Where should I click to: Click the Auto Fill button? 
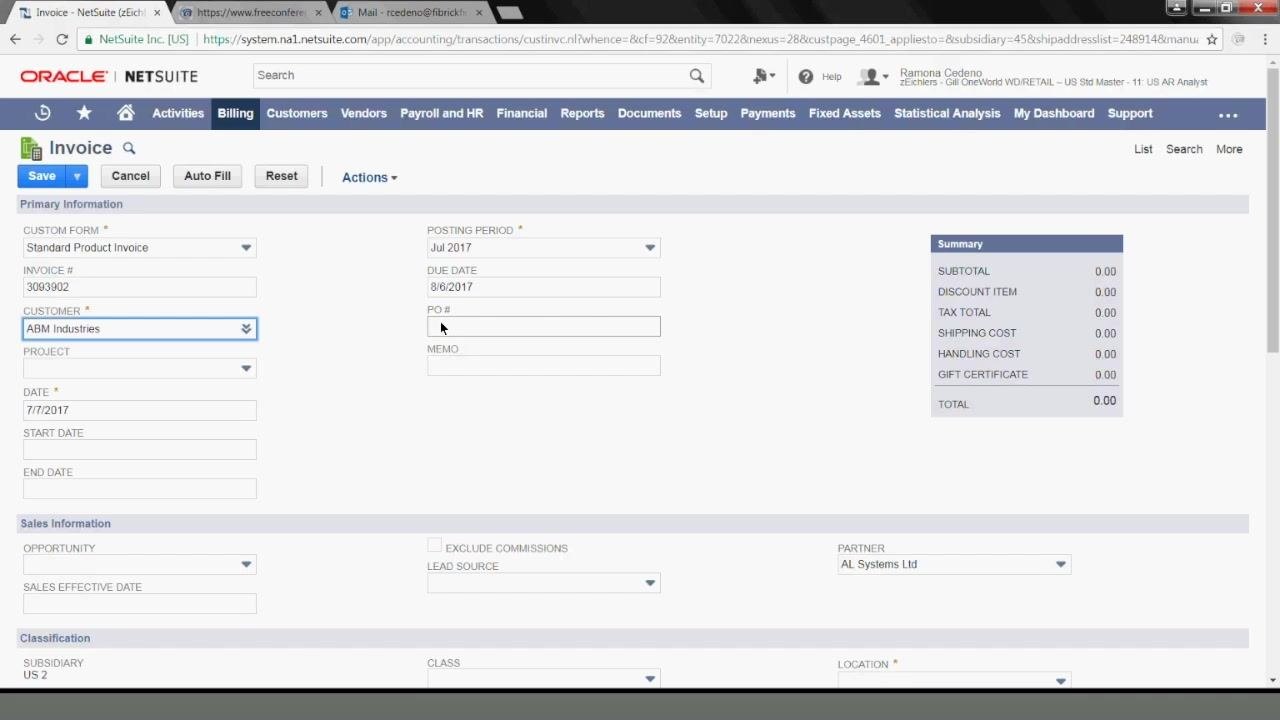(x=207, y=176)
